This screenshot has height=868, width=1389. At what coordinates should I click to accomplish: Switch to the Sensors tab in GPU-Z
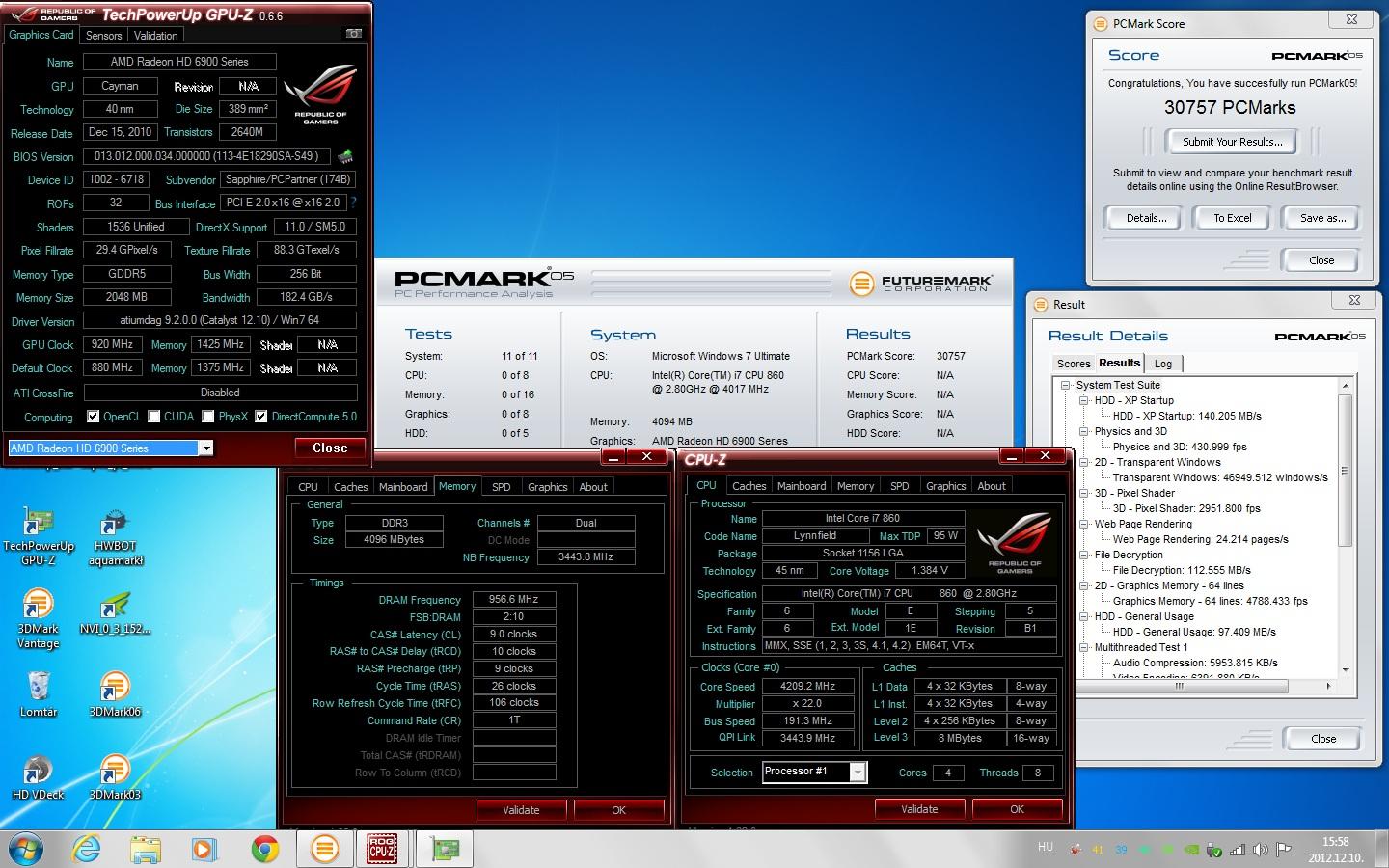coord(103,35)
